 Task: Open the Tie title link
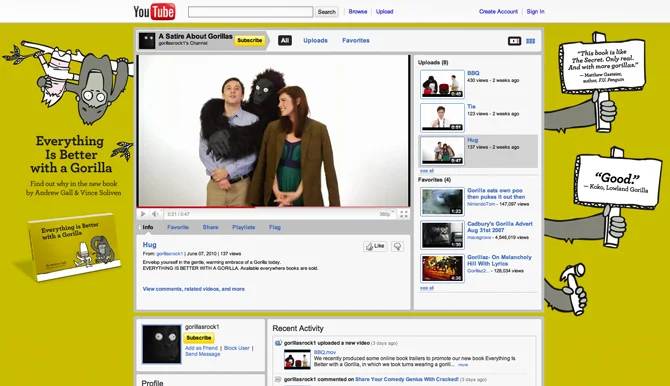[471, 106]
